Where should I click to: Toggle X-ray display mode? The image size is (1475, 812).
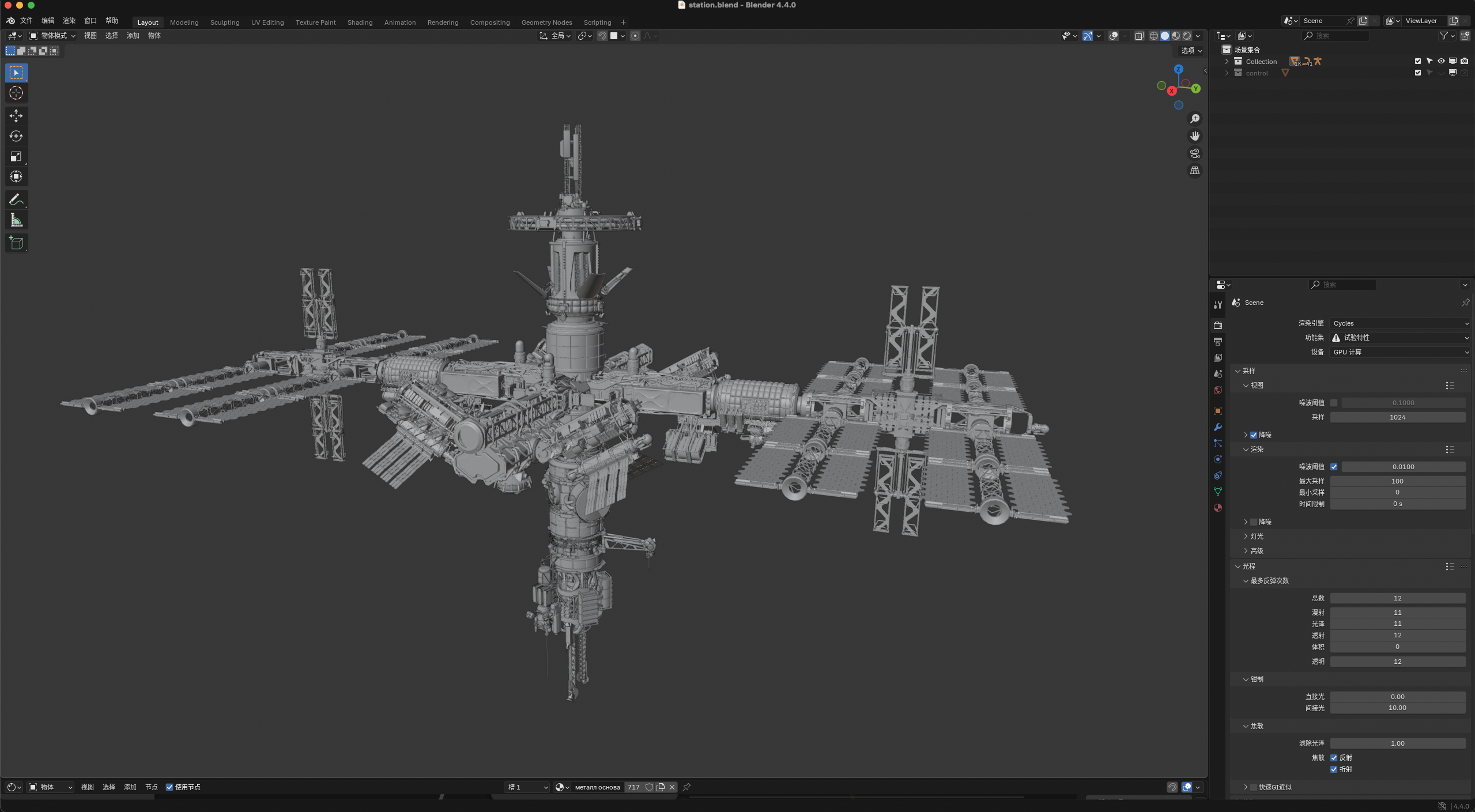point(1140,36)
